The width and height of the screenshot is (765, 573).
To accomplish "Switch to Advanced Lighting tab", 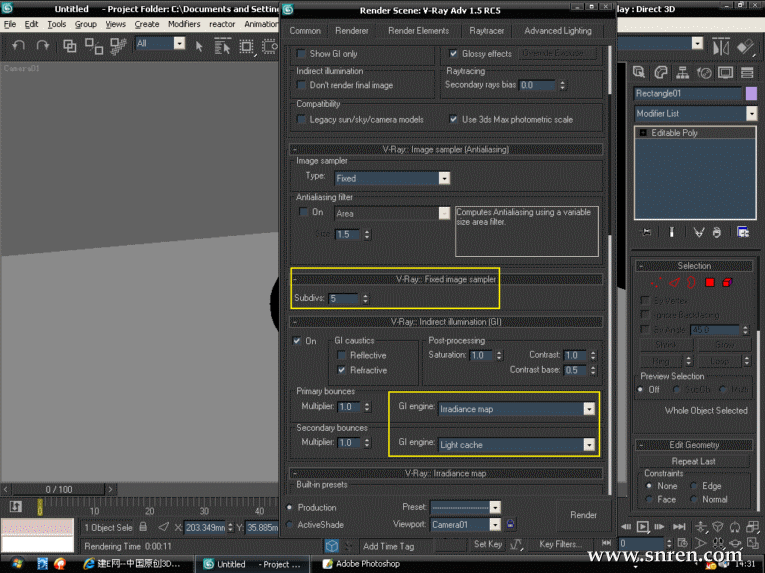I will (558, 31).
